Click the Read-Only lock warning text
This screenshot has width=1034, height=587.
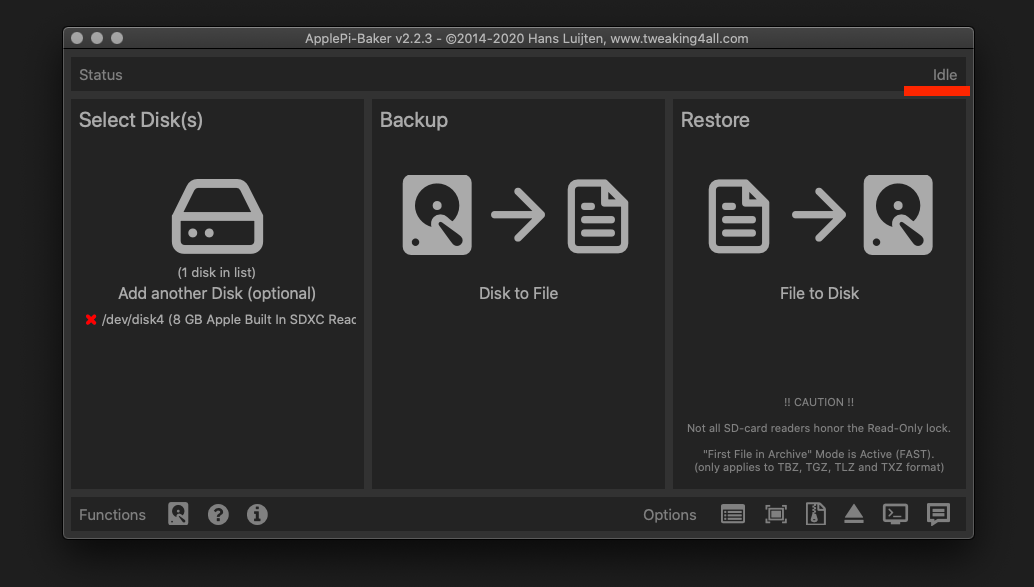click(818, 428)
